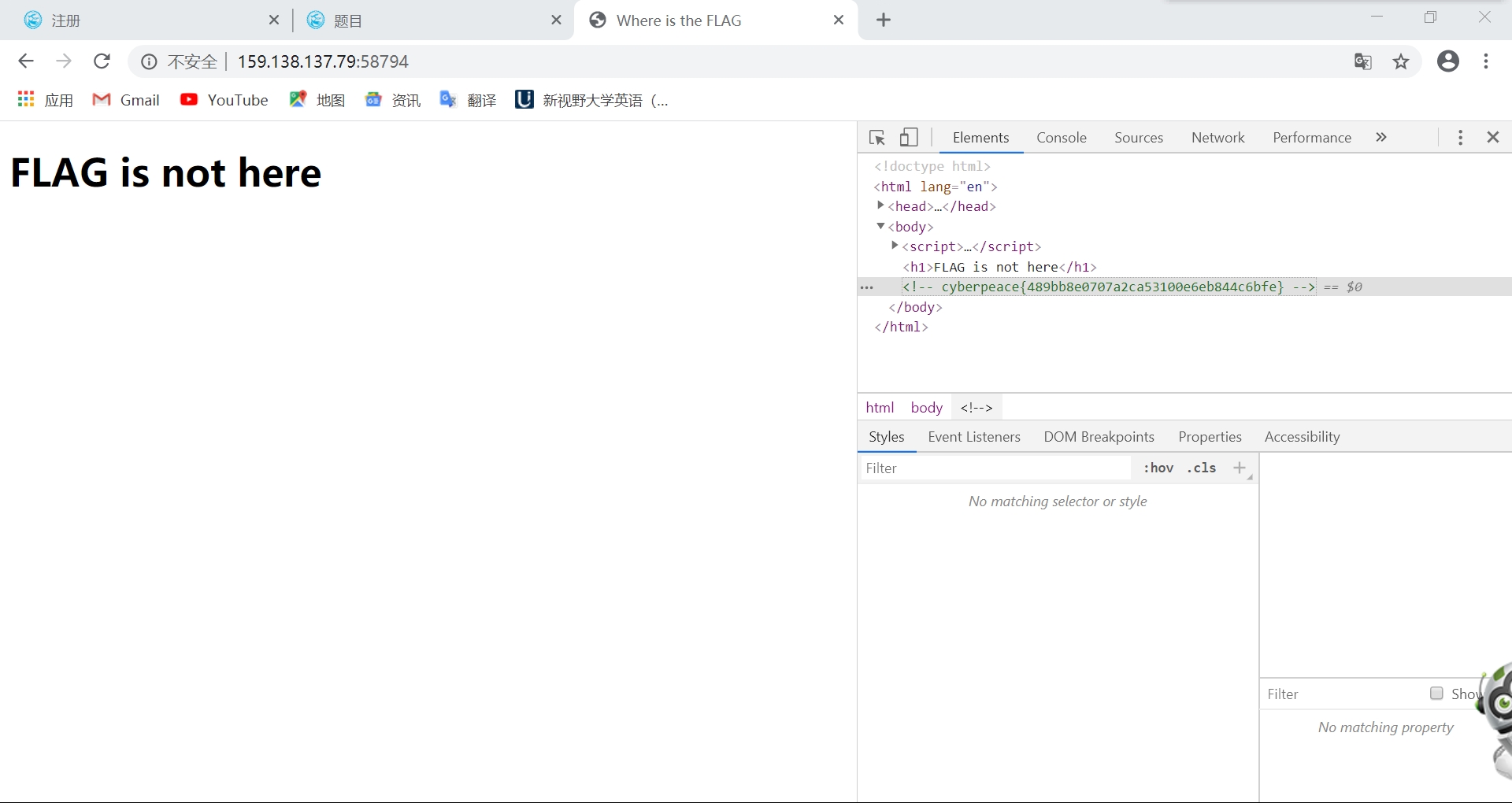Click add new style rule plus button

click(x=1238, y=468)
